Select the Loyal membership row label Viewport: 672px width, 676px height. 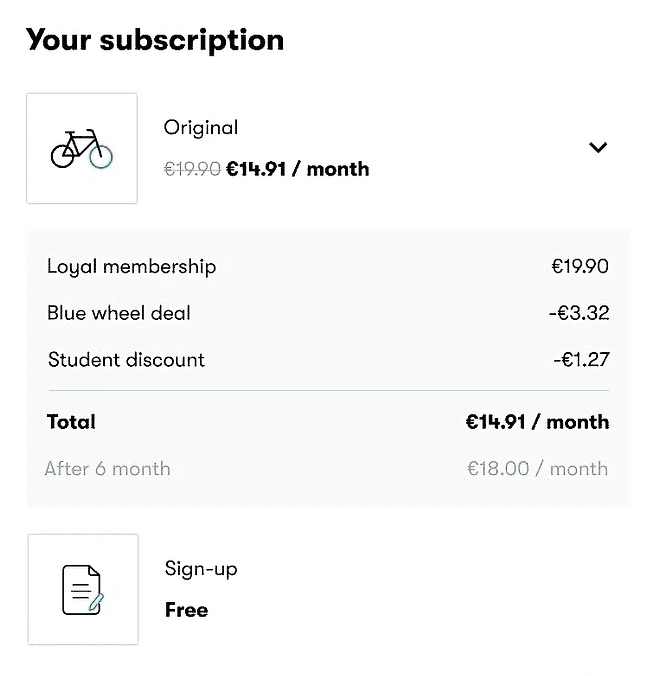pyautogui.click(x=131, y=267)
